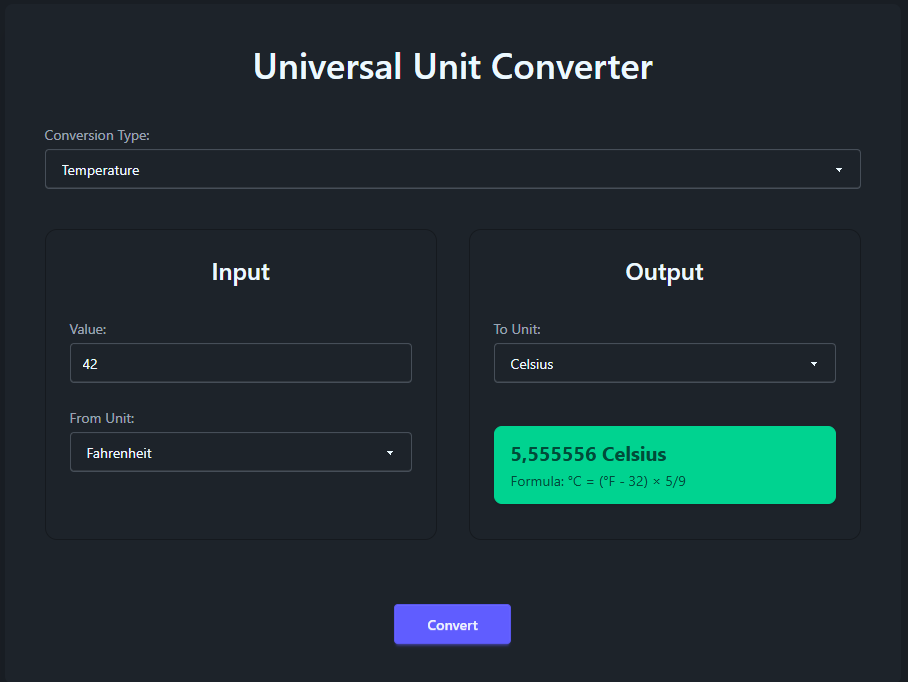
Task: Select the Temperature option text
Action: [100, 169]
